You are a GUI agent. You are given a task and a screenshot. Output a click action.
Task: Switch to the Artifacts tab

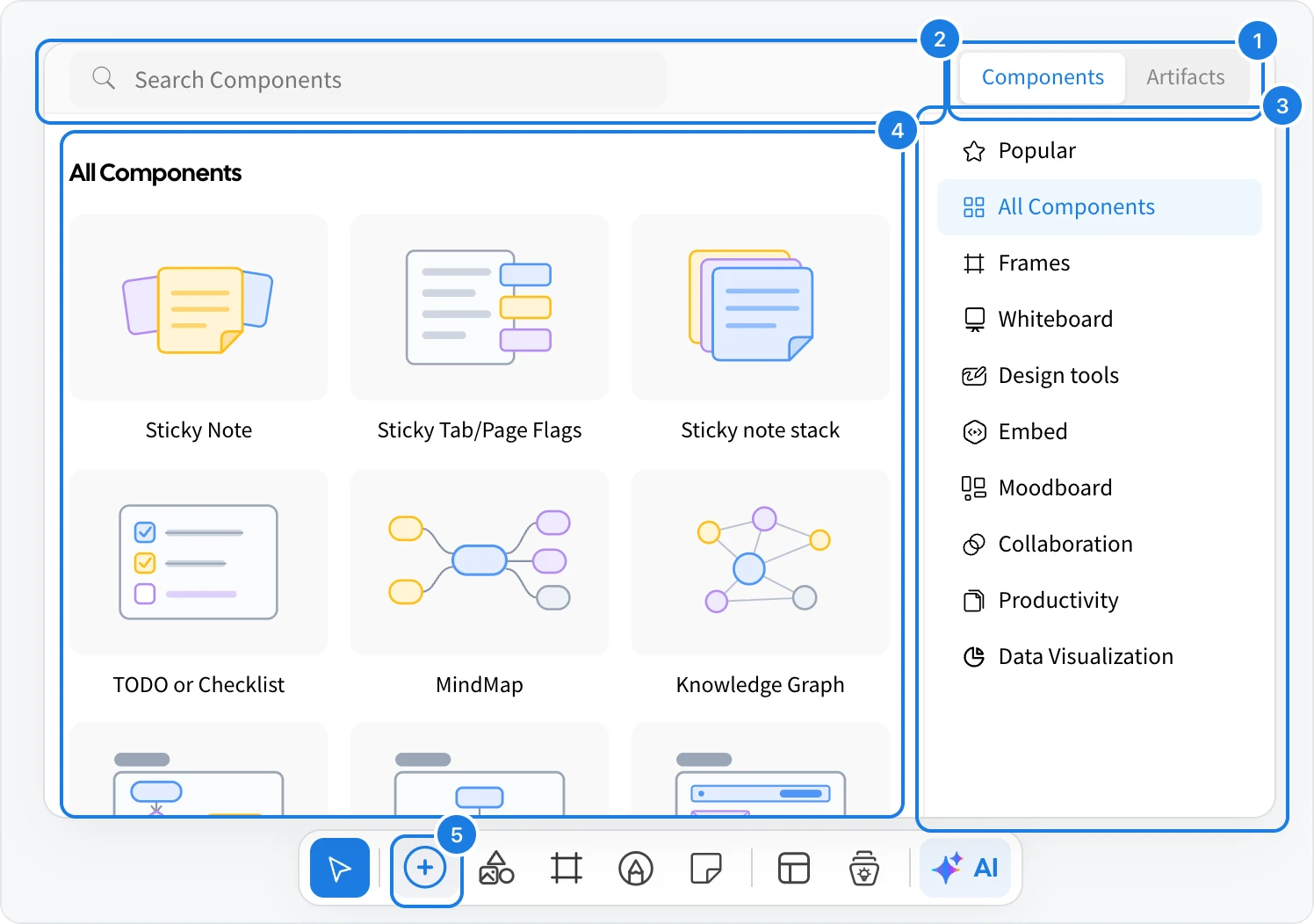tap(1186, 77)
